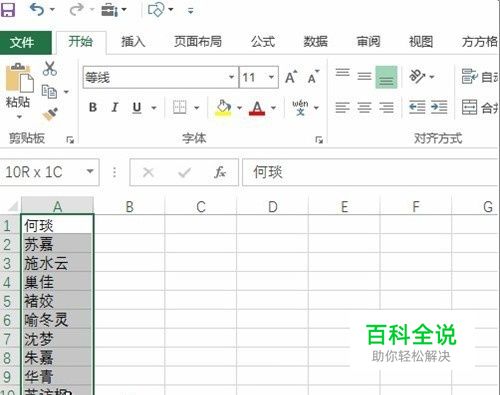Open the borders dropdown arrow
The image size is (500, 395).
(x=197, y=108)
